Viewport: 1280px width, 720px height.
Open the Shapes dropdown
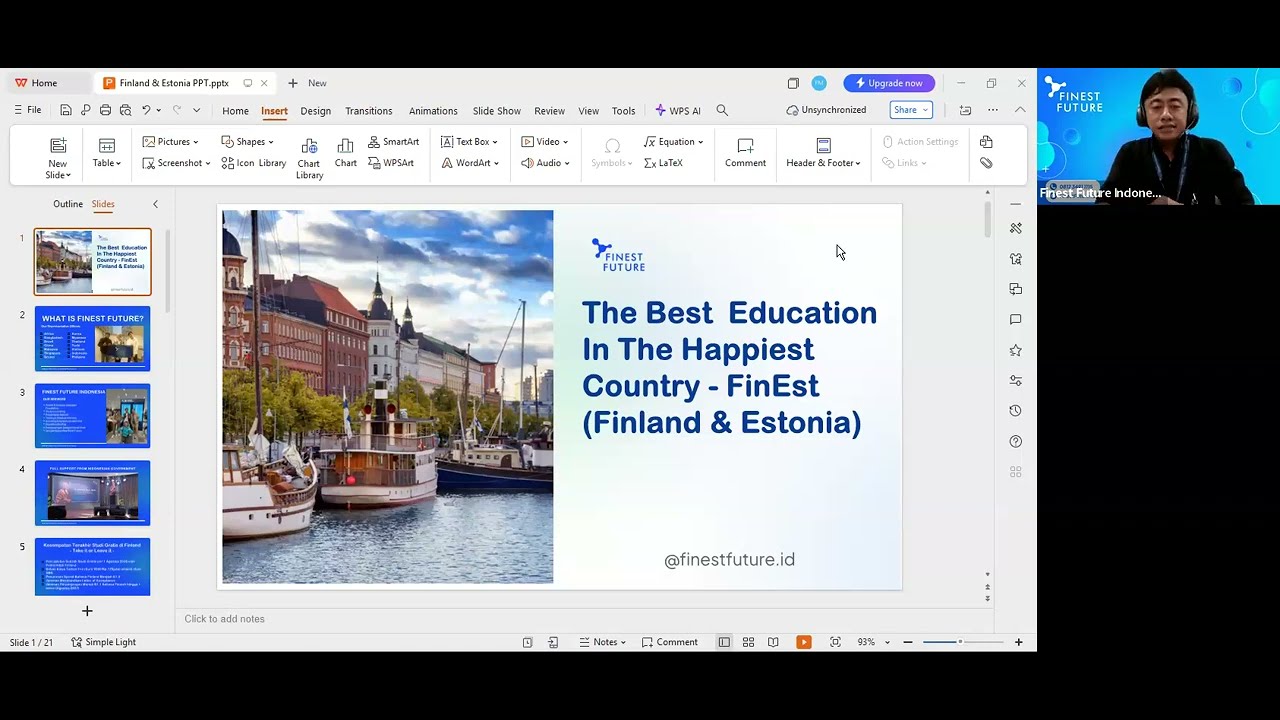(247, 142)
